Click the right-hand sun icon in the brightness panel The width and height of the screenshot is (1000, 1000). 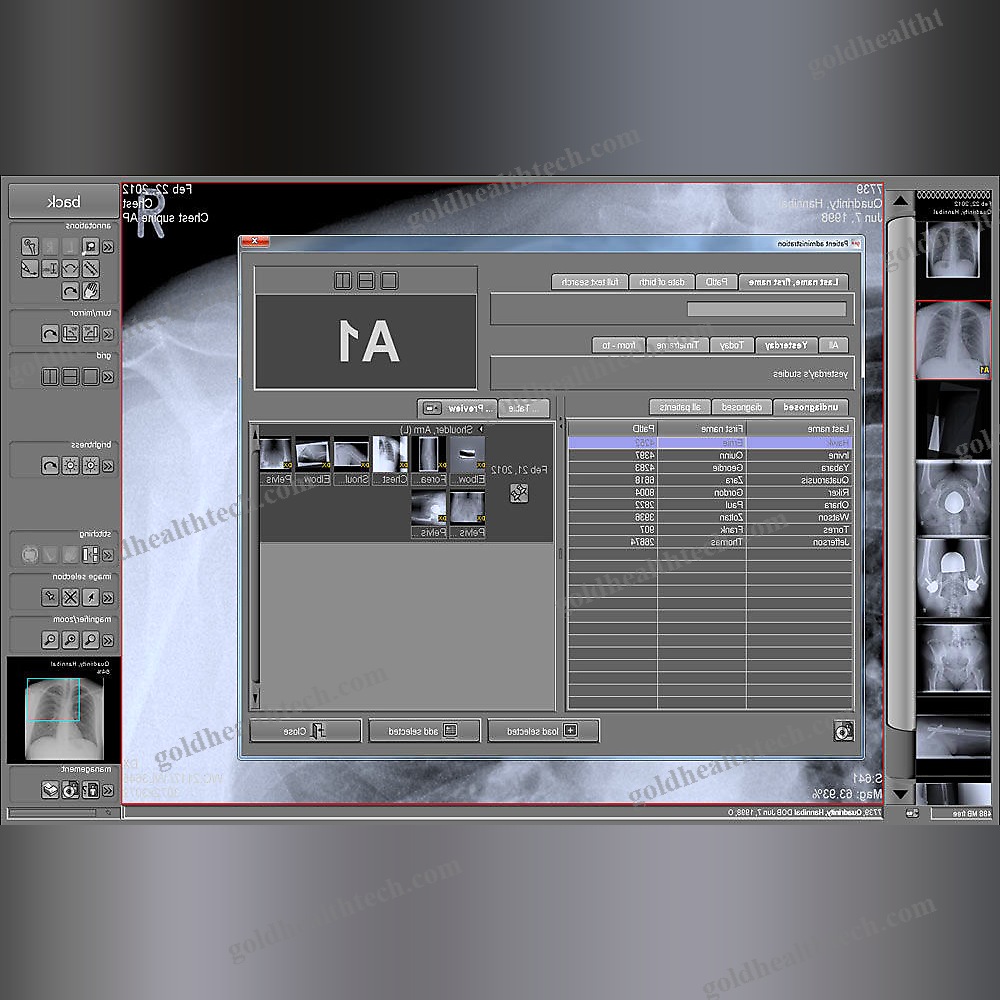click(x=91, y=466)
